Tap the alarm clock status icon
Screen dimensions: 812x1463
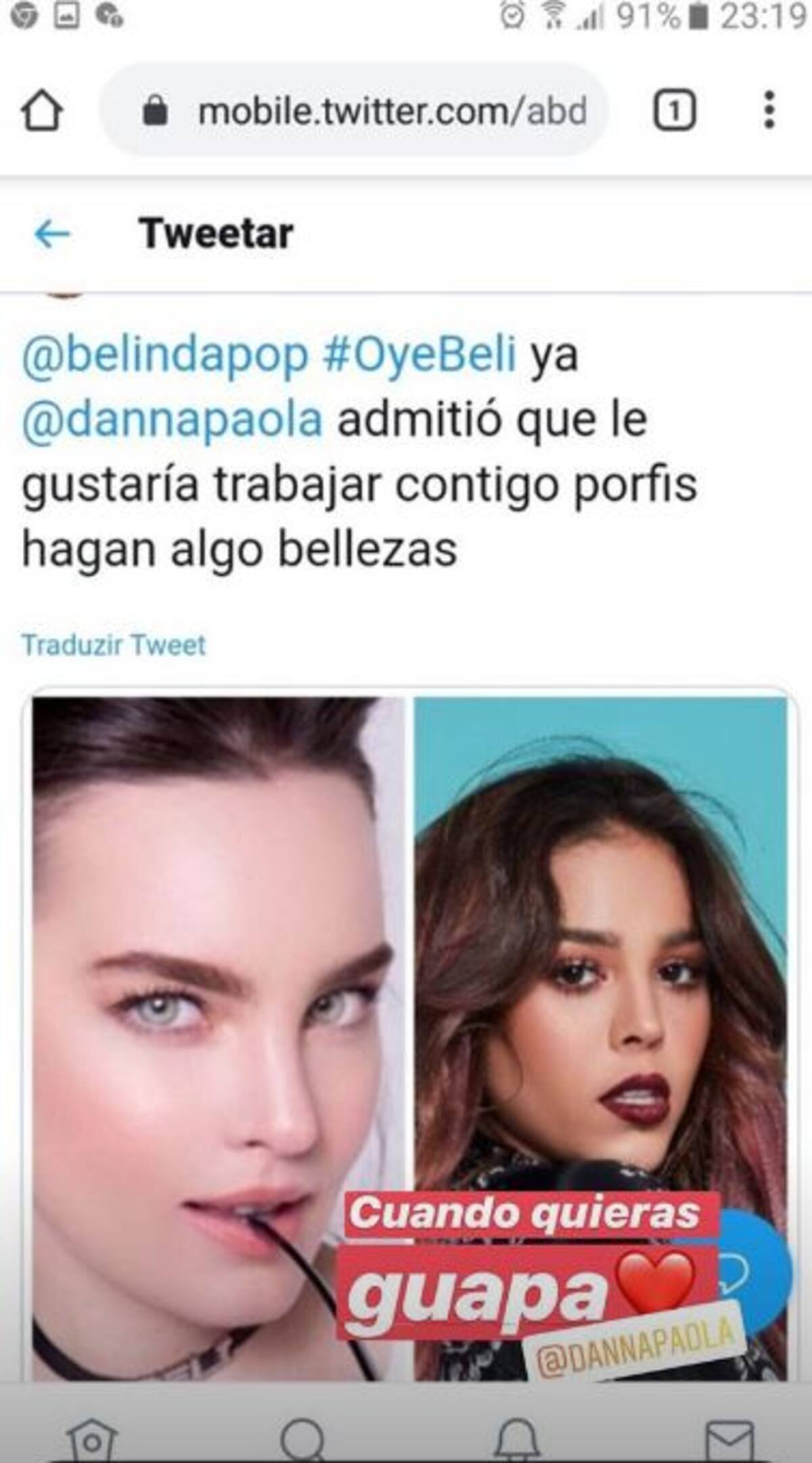pos(512,18)
